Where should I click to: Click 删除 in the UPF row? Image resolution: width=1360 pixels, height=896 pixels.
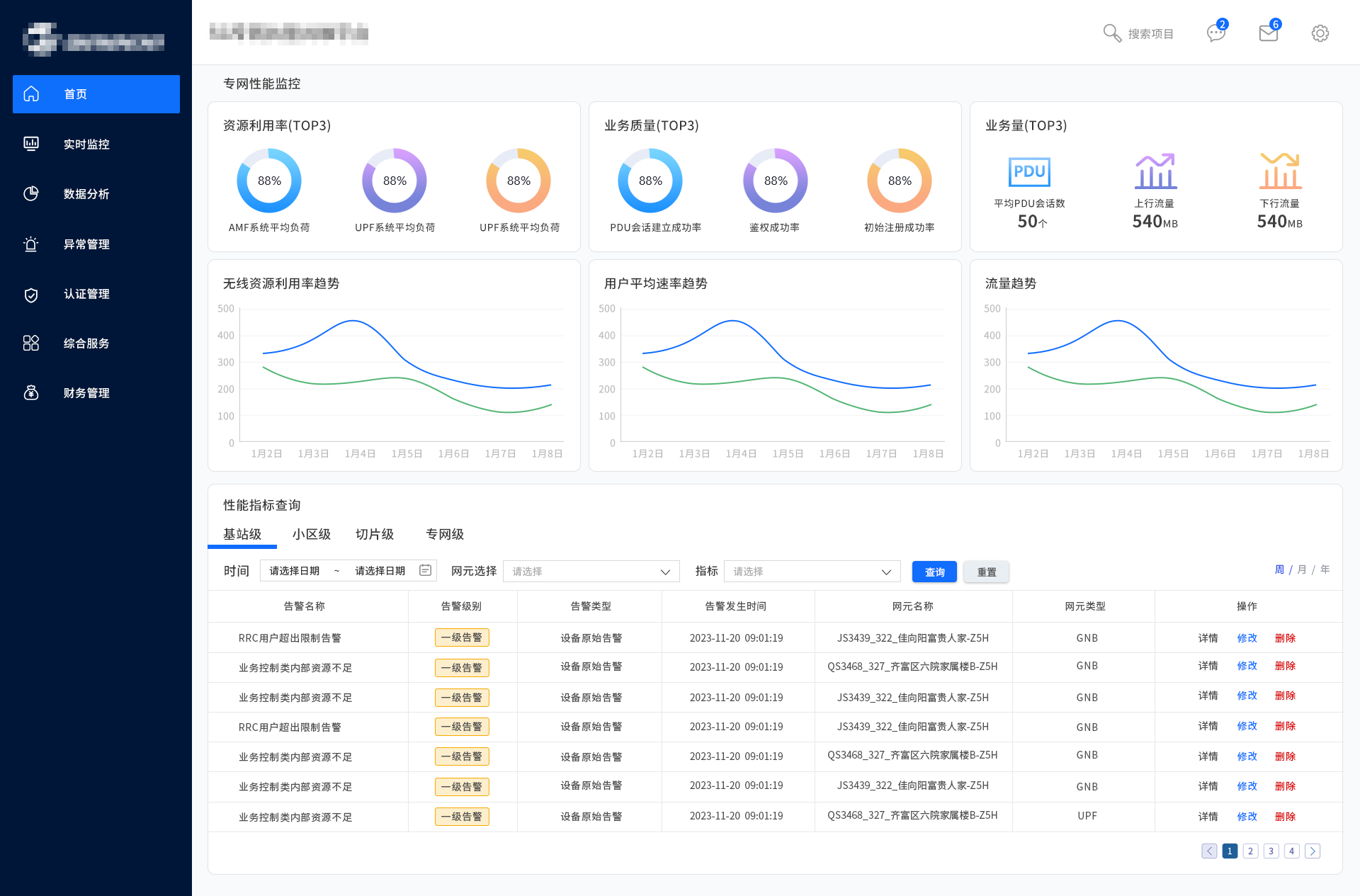[x=1286, y=817]
